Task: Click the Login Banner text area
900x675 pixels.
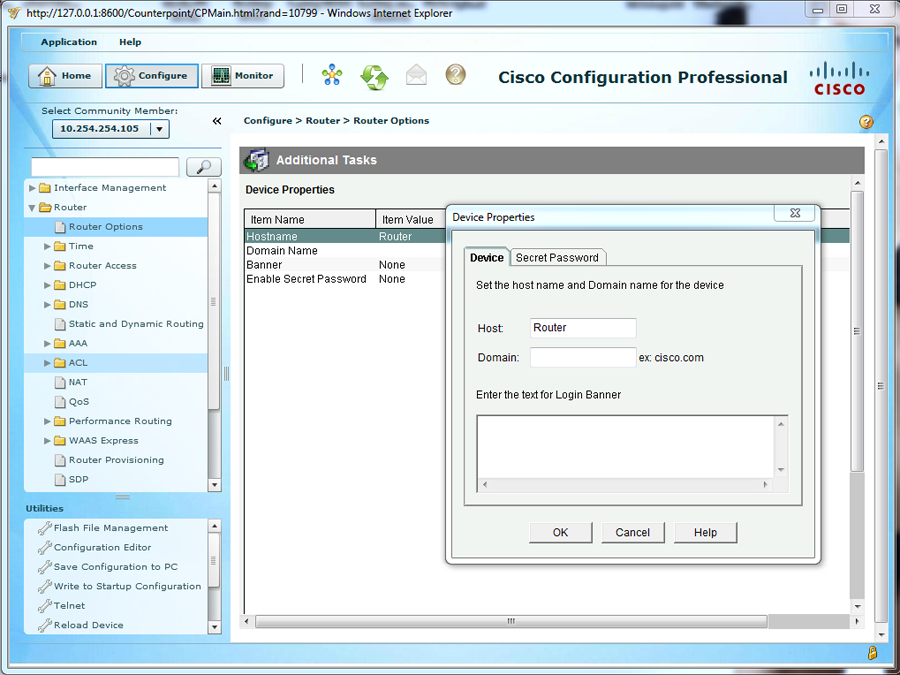Action: coord(626,447)
